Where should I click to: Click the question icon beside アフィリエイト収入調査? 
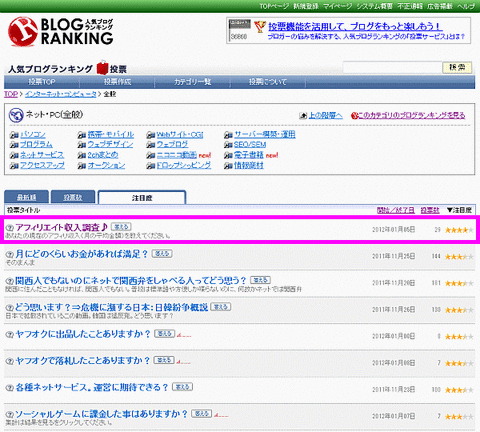click(x=10, y=228)
